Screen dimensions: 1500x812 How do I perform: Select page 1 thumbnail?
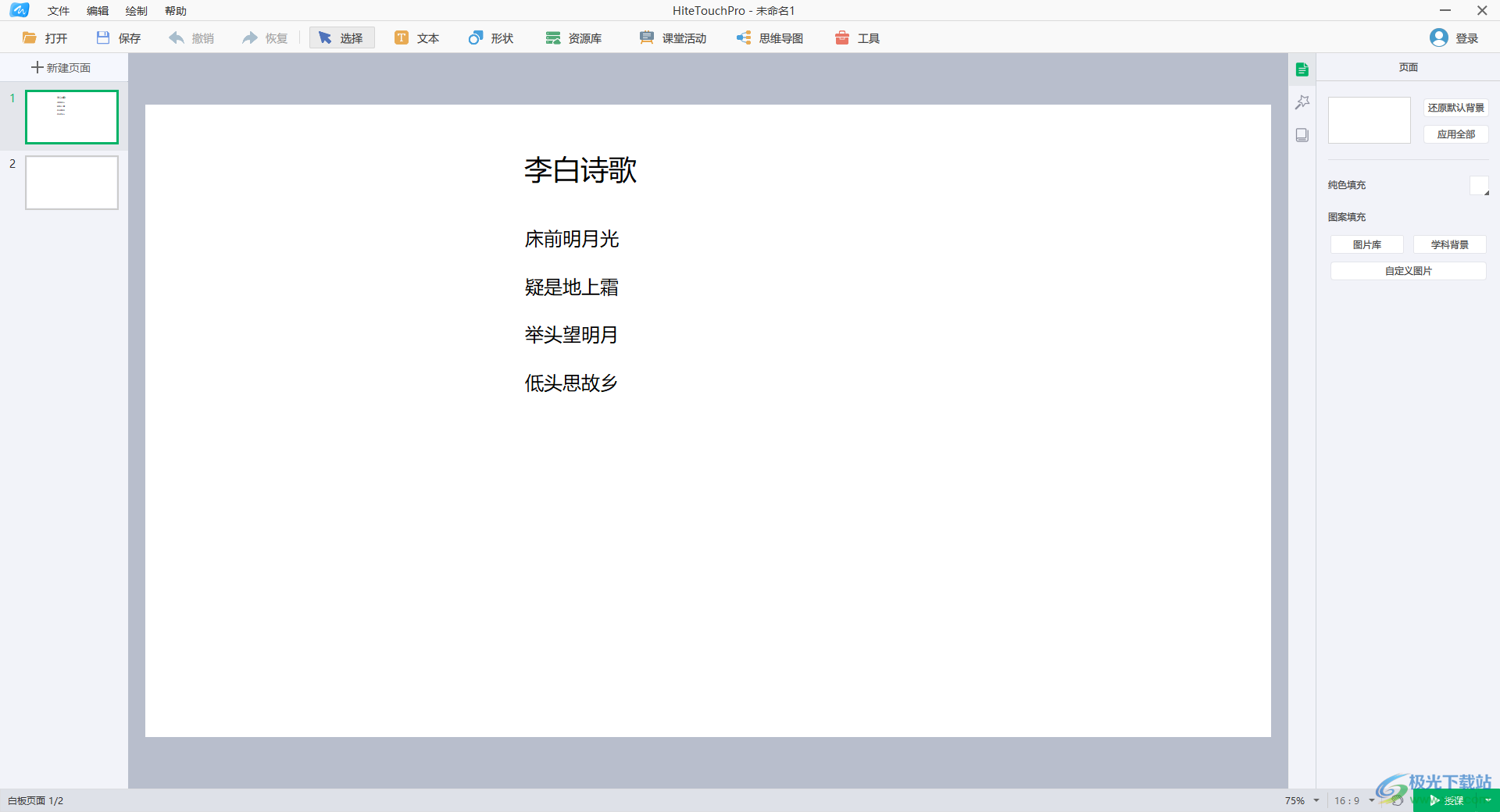72,117
